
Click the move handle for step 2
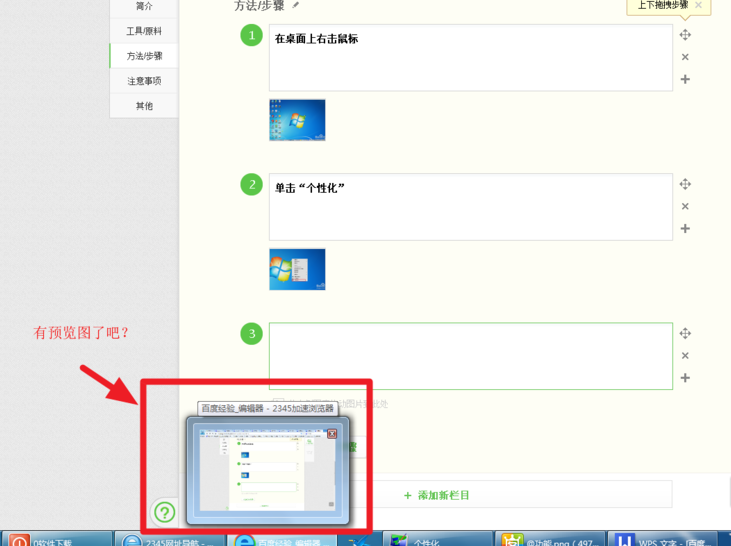pos(685,184)
